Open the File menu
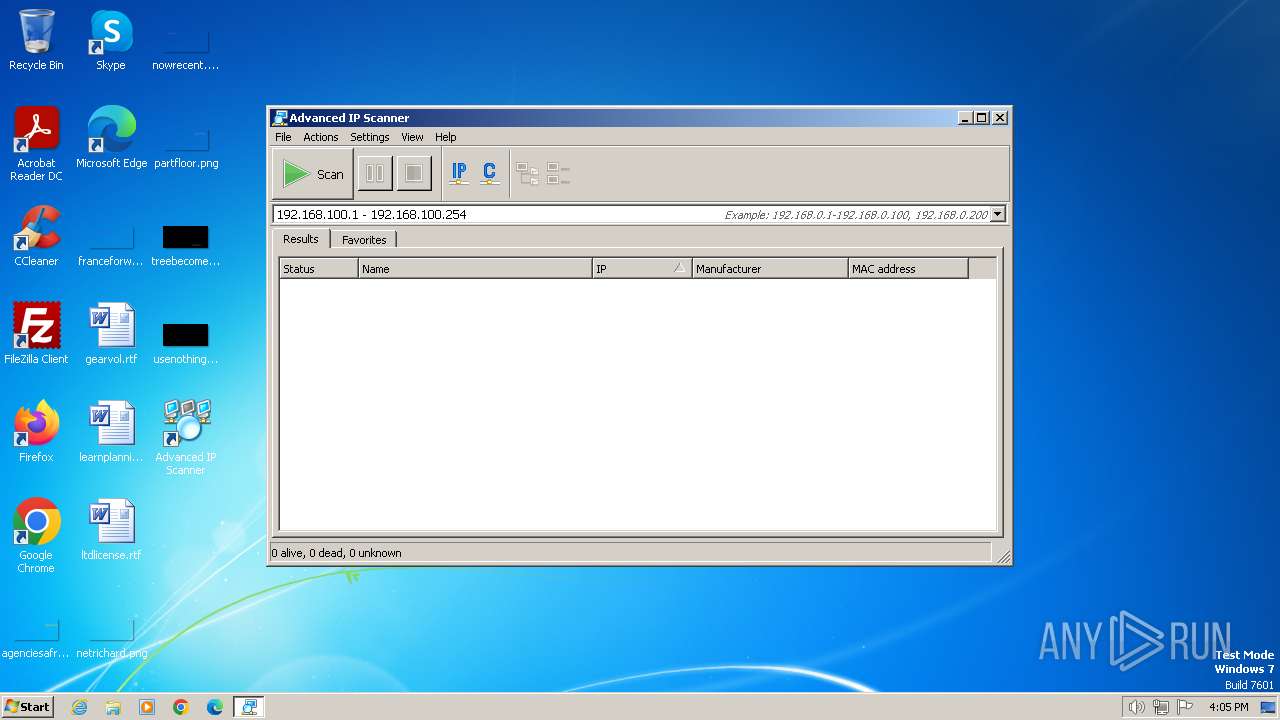The image size is (1280, 720). [283, 137]
